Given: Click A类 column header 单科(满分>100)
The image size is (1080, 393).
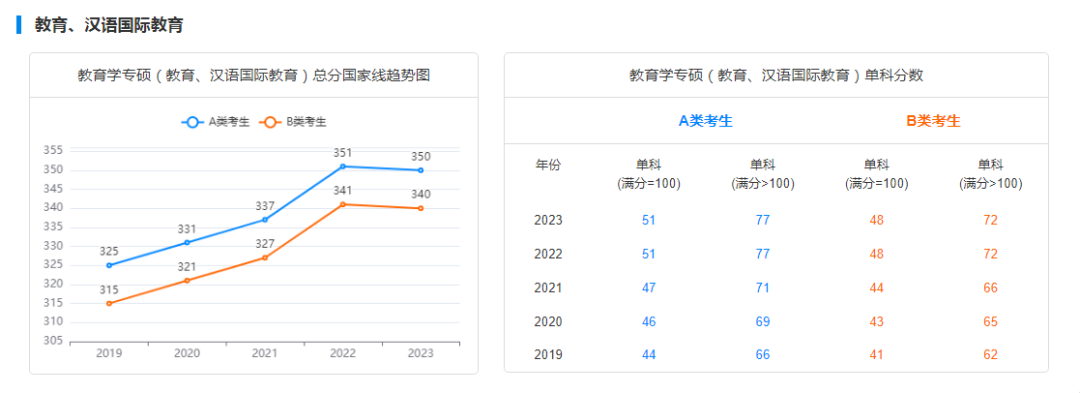Looking at the screenshot, I should tap(762, 175).
